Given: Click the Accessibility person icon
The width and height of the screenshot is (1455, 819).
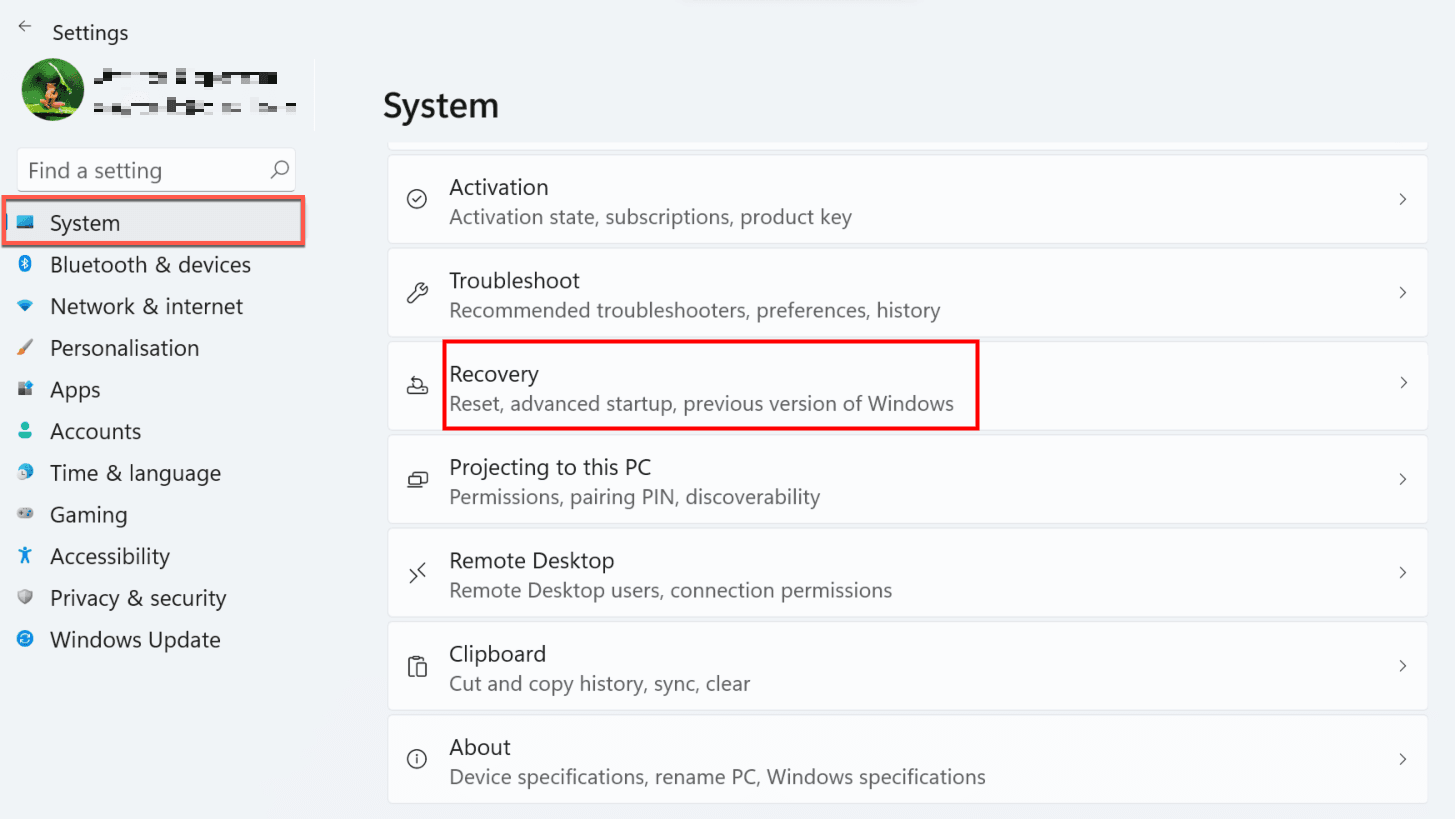Looking at the screenshot, I should click(x=26, y=556).
